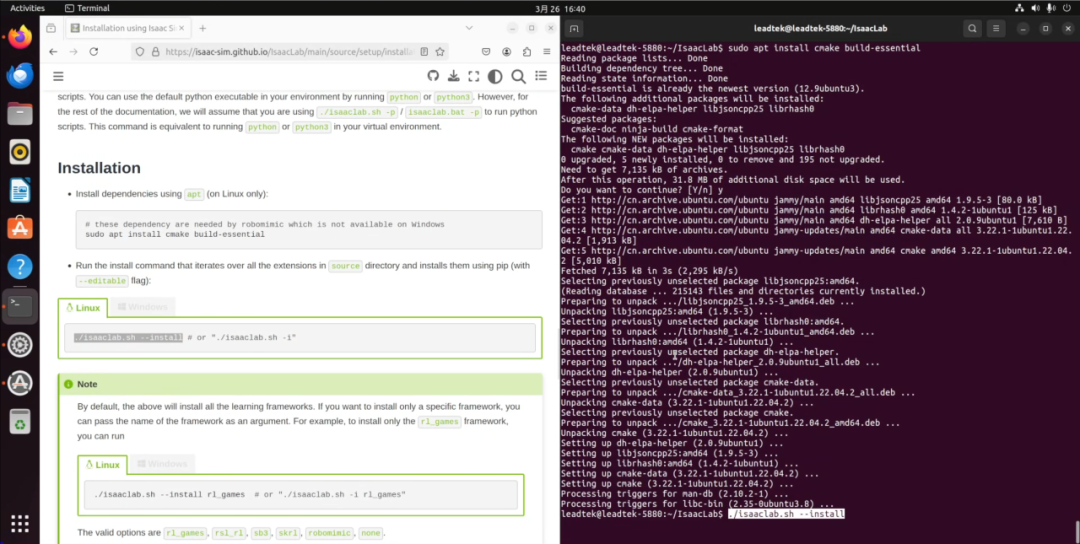Select Linux tab above isaaclab.sh --install
This screenshot has width=1080, height=544.
coord(83,307)
